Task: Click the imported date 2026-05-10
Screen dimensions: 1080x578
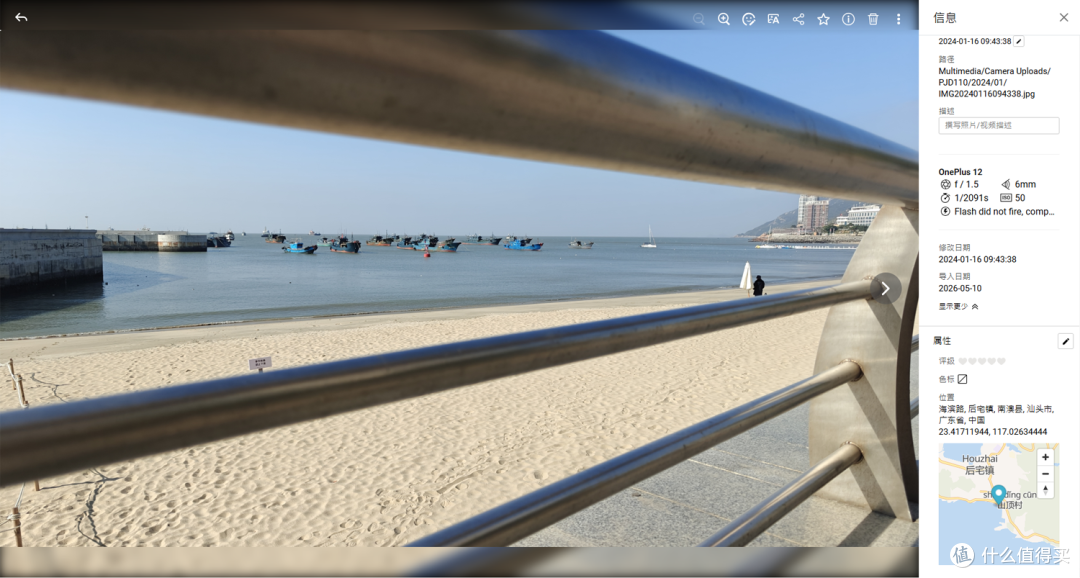Action: [959, 289]
